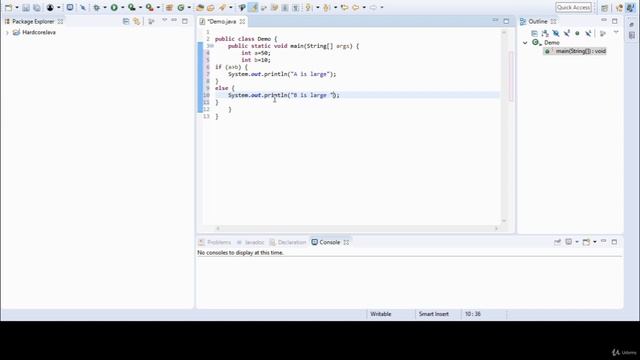This screenshot has height=360, width=640.
Task: Click the New file toolbar icon
Action: (9, 7)
